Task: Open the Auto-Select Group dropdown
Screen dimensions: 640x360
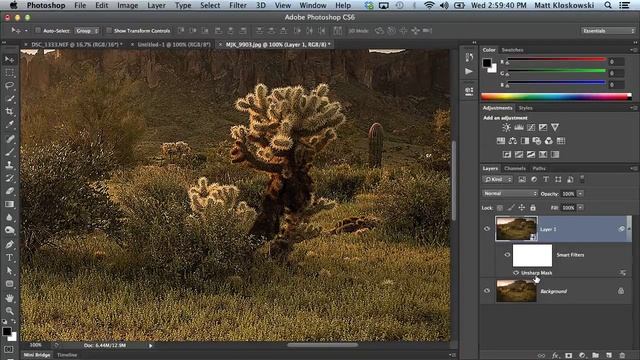Action: tap(87, 31)
